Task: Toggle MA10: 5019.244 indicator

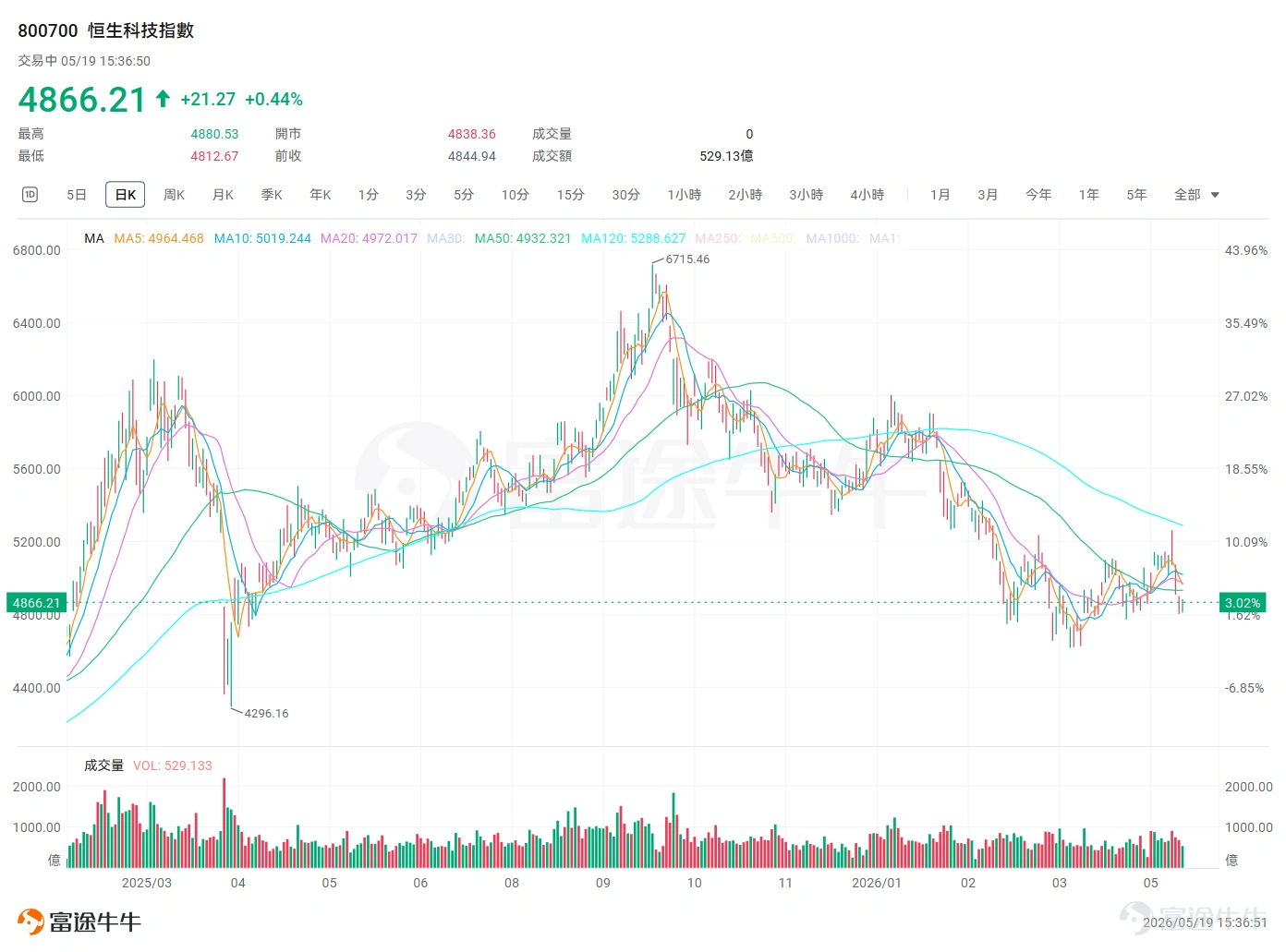Action: [x=263, y=238]
